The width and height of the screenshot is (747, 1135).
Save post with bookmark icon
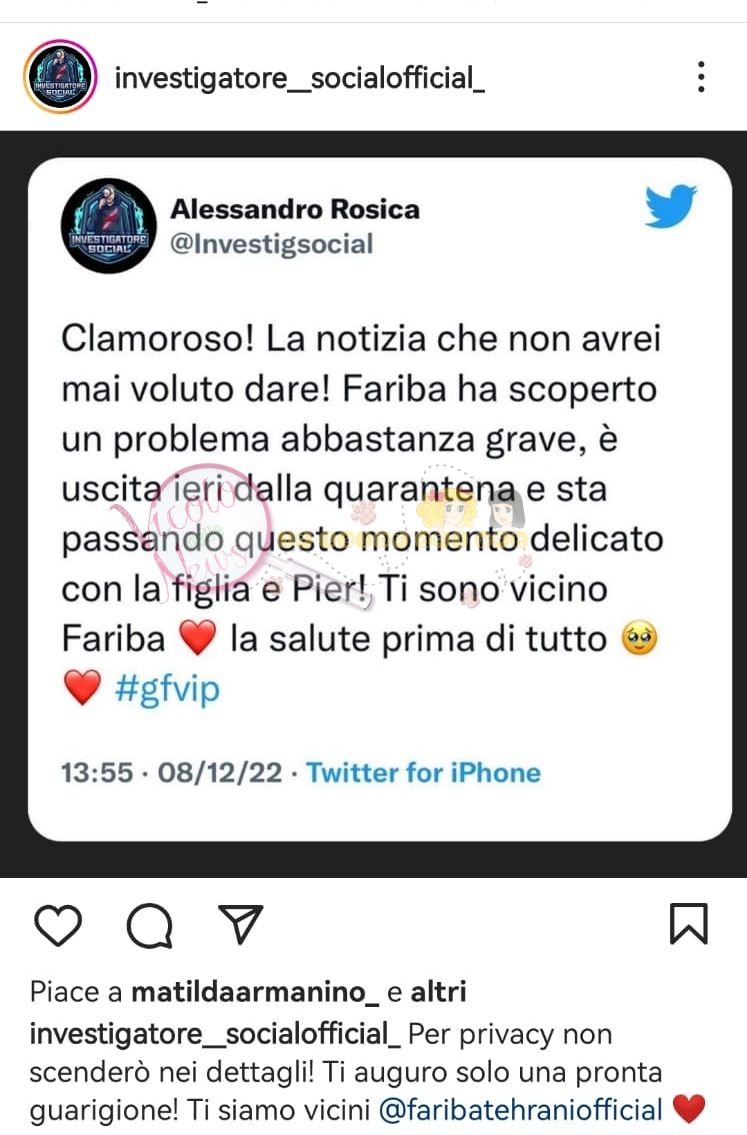[688, 924]
